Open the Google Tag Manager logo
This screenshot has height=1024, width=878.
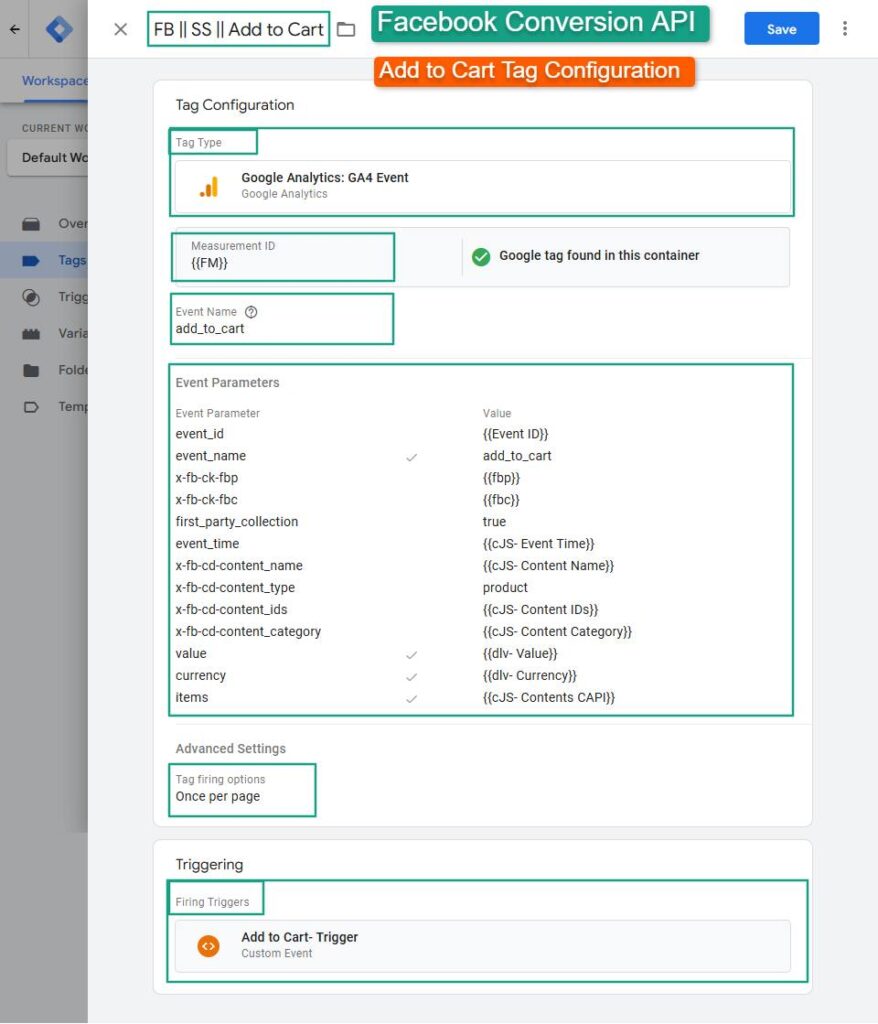59,29
